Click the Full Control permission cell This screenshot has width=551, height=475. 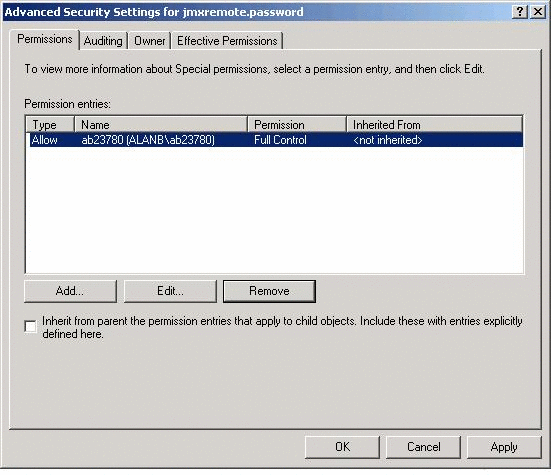click(x=280, y=140)
